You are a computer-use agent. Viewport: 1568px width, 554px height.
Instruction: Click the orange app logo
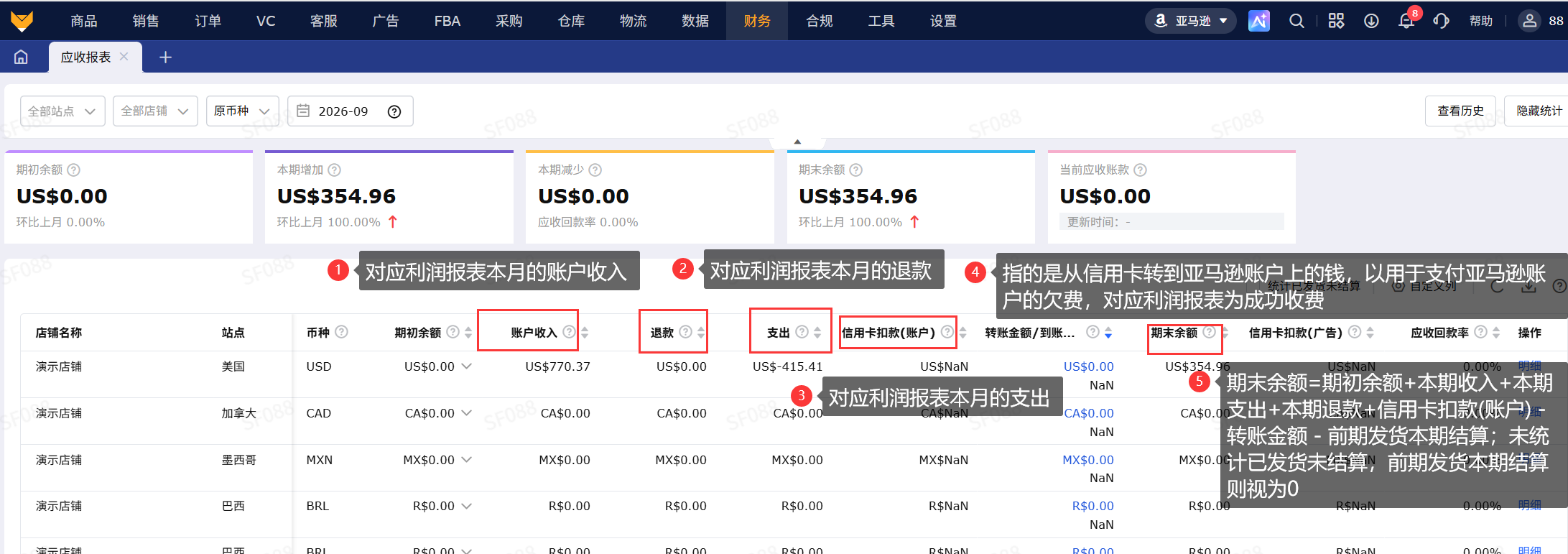pyautogui.click(x=22, y=21)
